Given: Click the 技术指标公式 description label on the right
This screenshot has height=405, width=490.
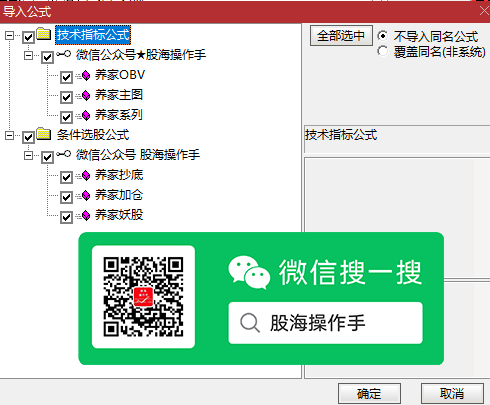Looking at the screenshot, I should tap(341, 135).
